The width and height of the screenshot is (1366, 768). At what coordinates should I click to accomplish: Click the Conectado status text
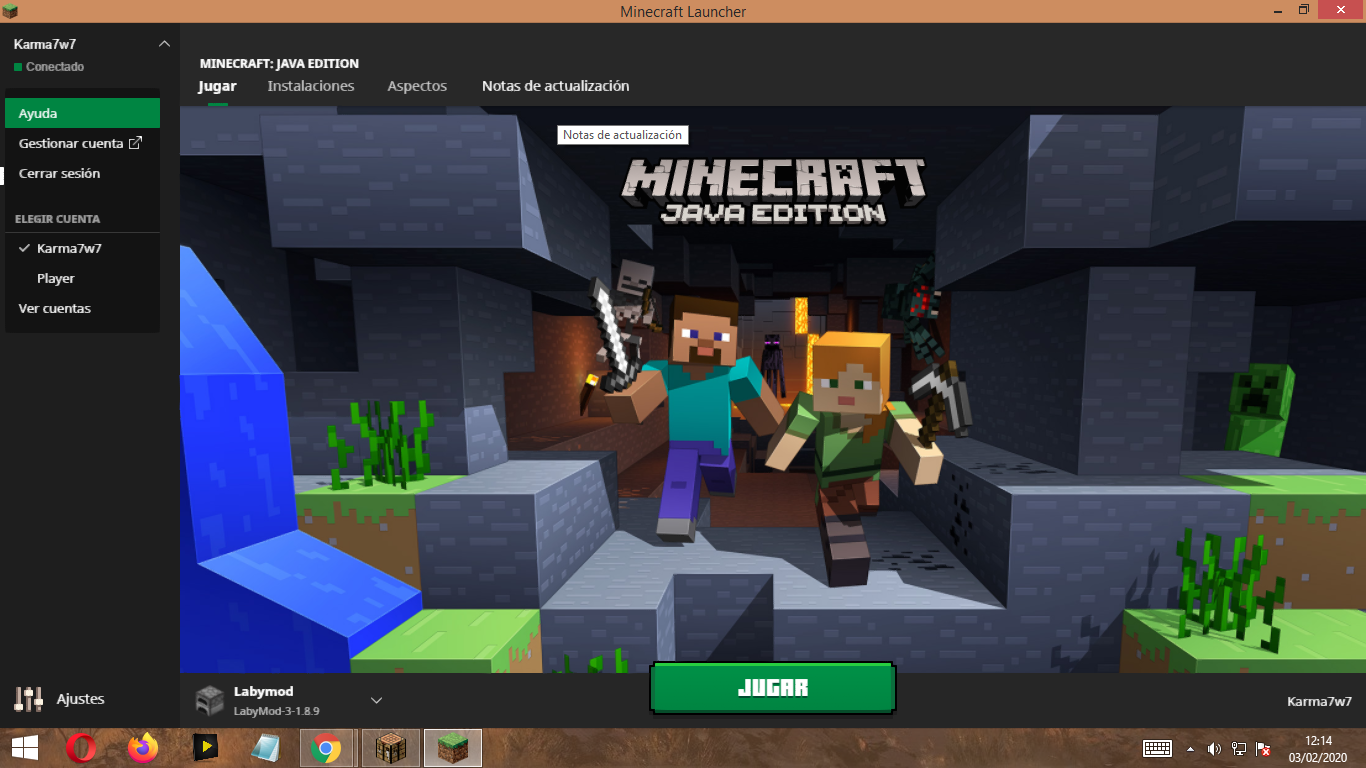55,67
